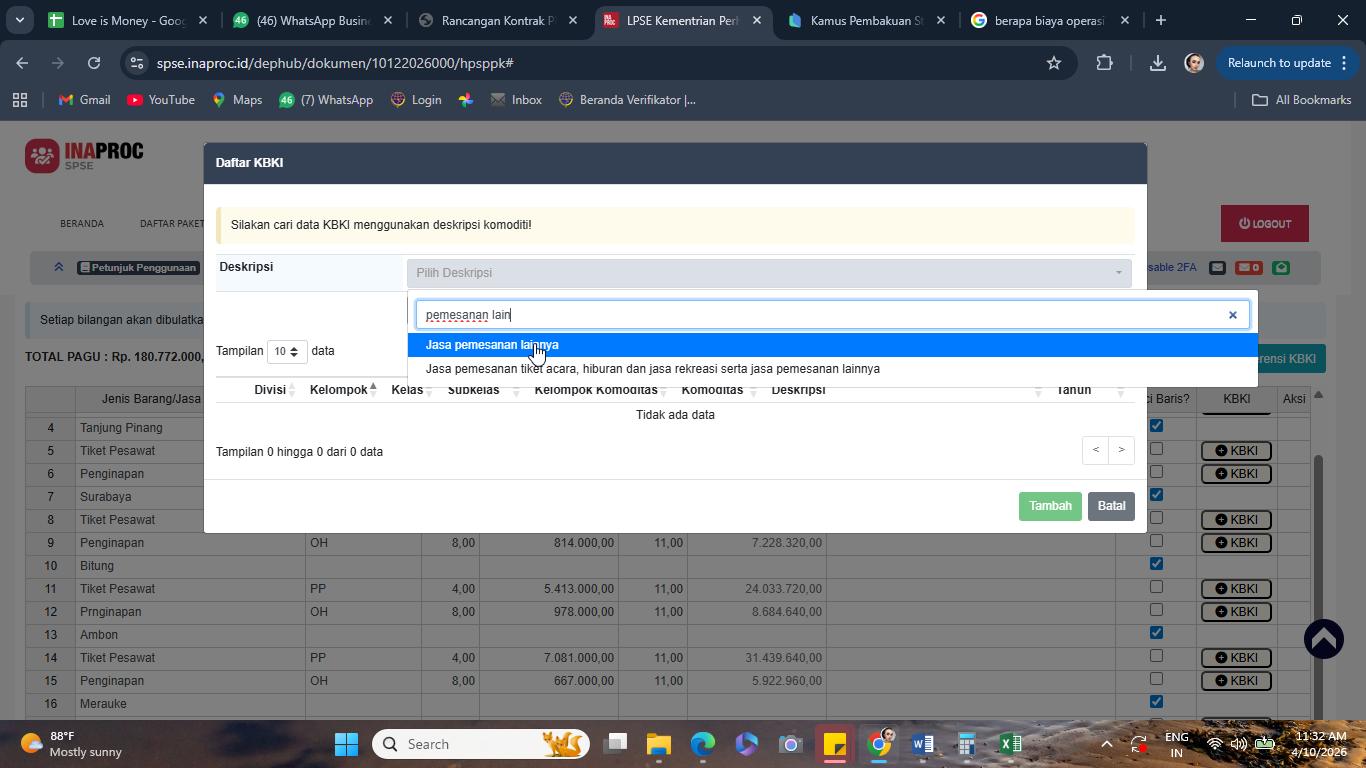
Task: Switch to the 'berapa biaya operasi' Google tab
Action: [1051, 20]
